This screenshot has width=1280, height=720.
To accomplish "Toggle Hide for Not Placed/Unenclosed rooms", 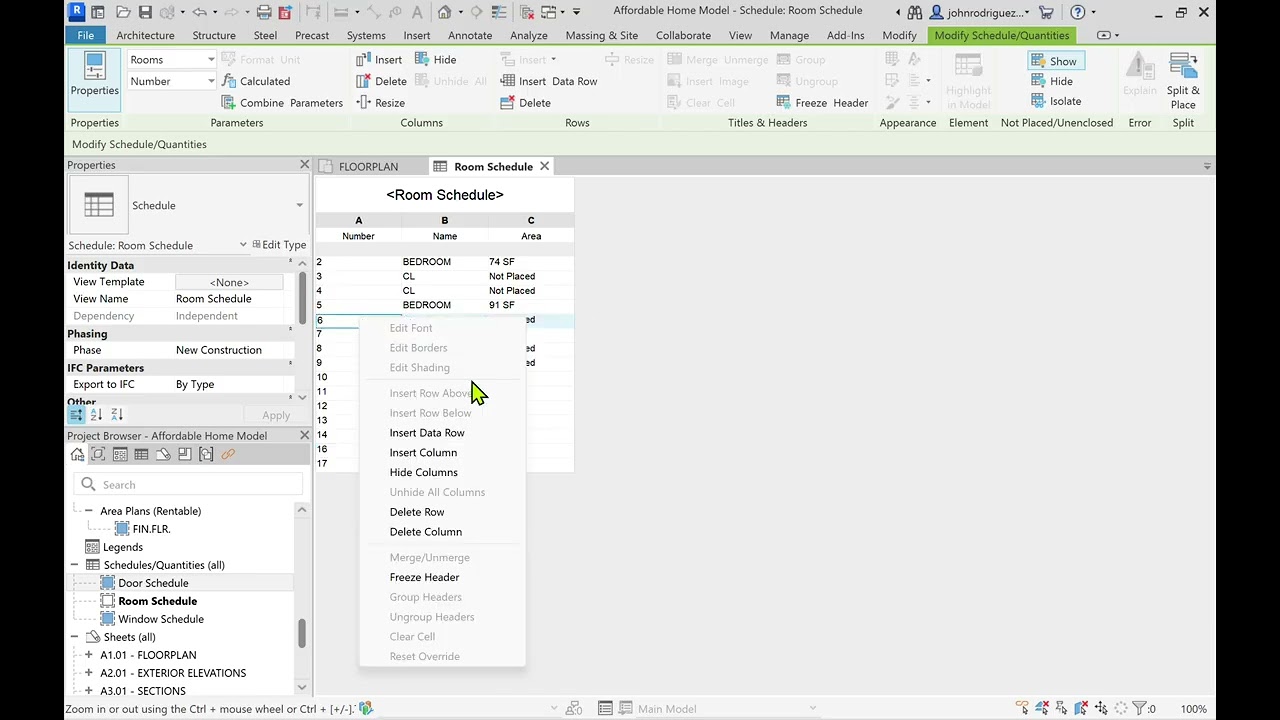I will click(x=1052, y=81).
